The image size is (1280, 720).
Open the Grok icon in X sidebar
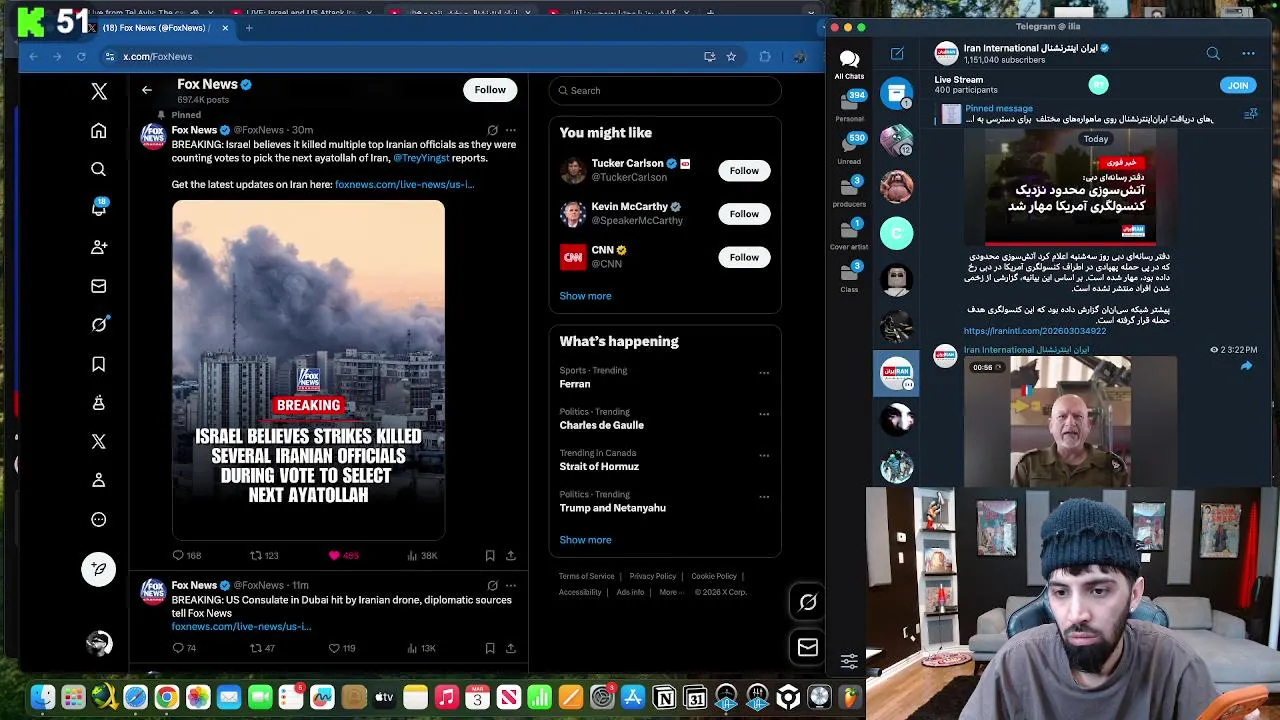click(98, 325)
